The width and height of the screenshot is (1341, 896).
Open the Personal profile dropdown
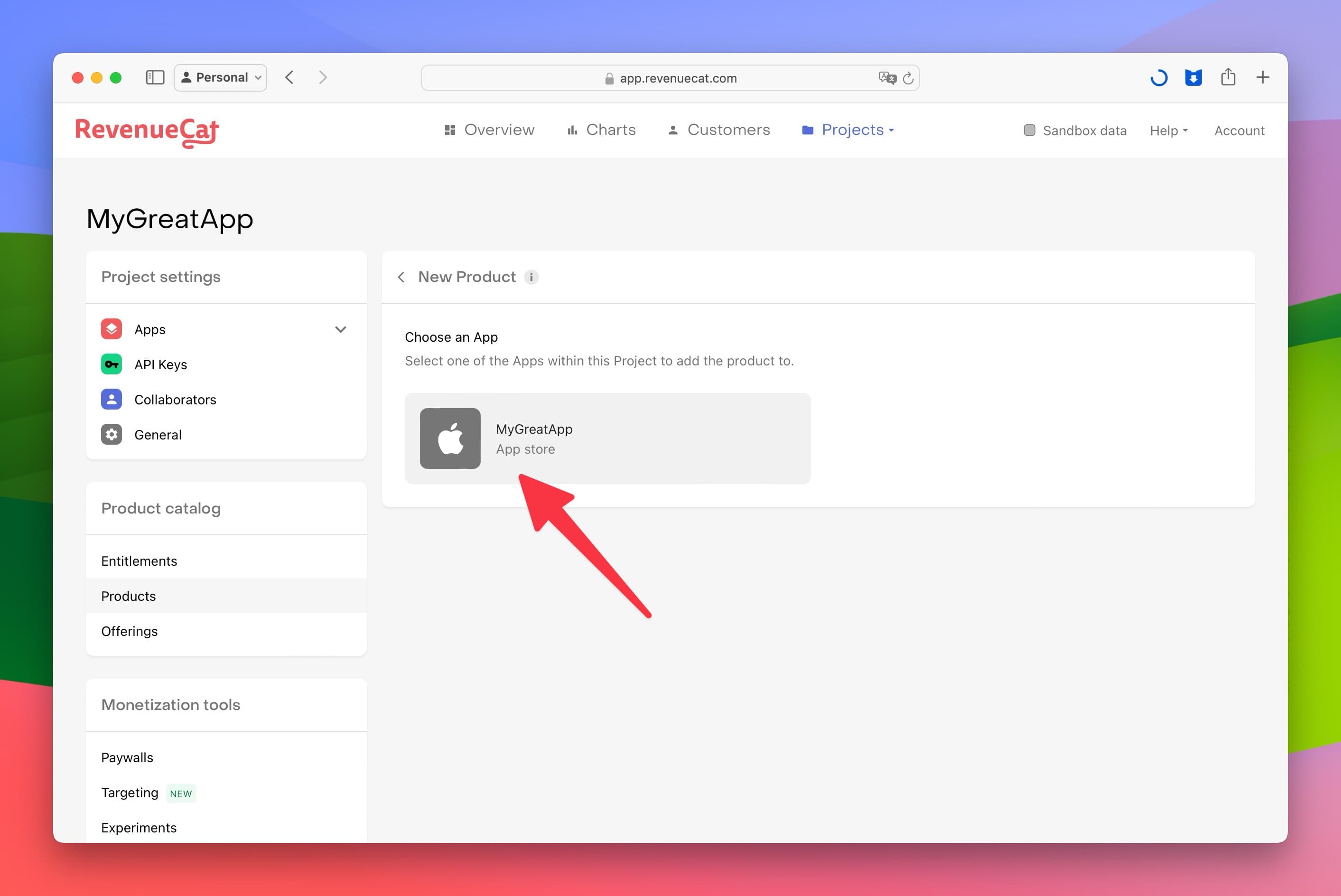[221, 78]
